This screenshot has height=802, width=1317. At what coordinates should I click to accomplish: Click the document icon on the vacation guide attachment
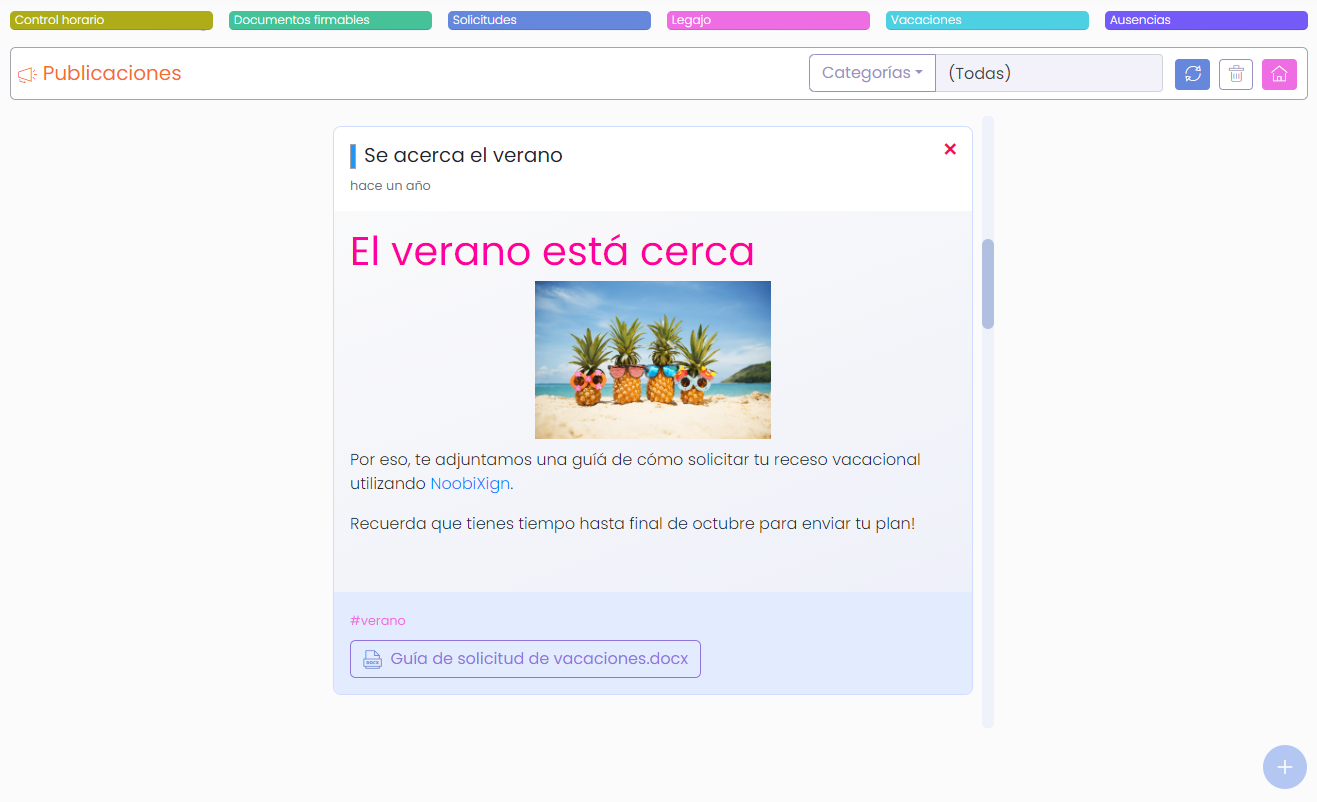[372, 658]
